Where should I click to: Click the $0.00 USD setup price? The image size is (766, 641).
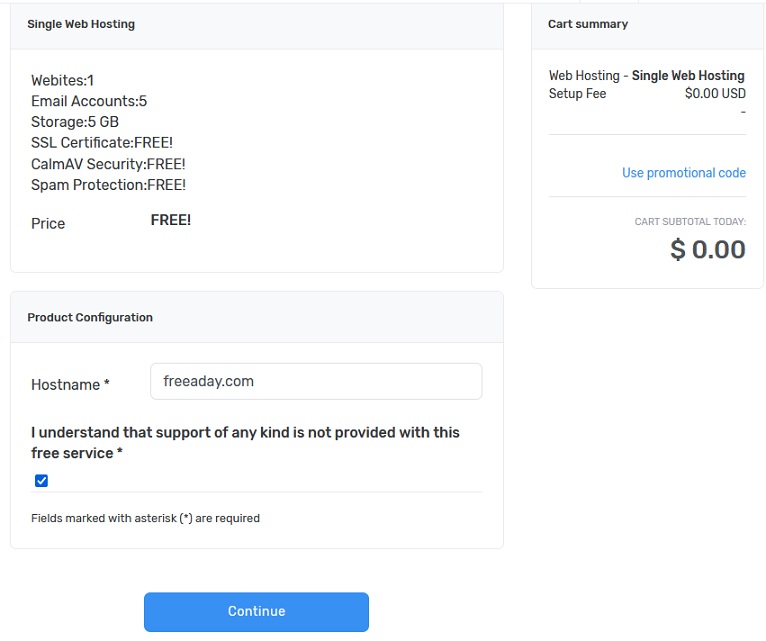point(715,94)
